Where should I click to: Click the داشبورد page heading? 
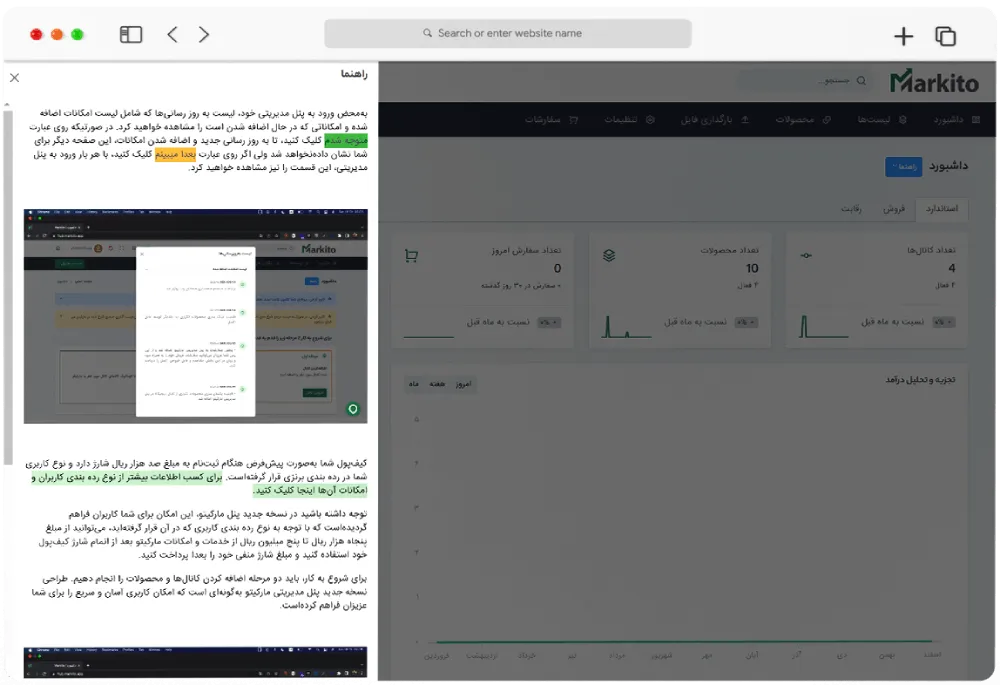click(x=948, y=166)
